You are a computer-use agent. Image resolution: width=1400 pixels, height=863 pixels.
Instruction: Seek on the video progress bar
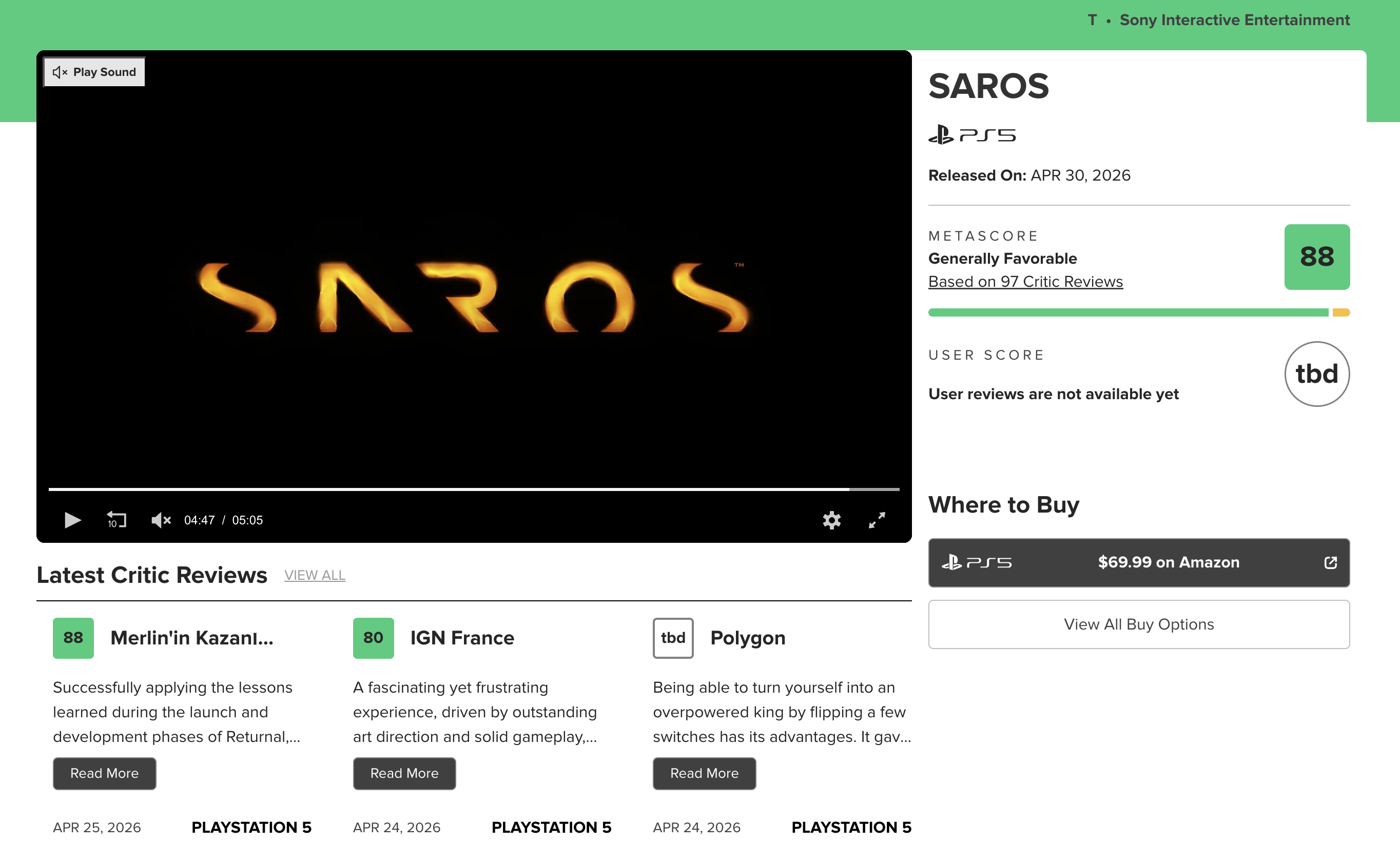[x=474, y=489]
